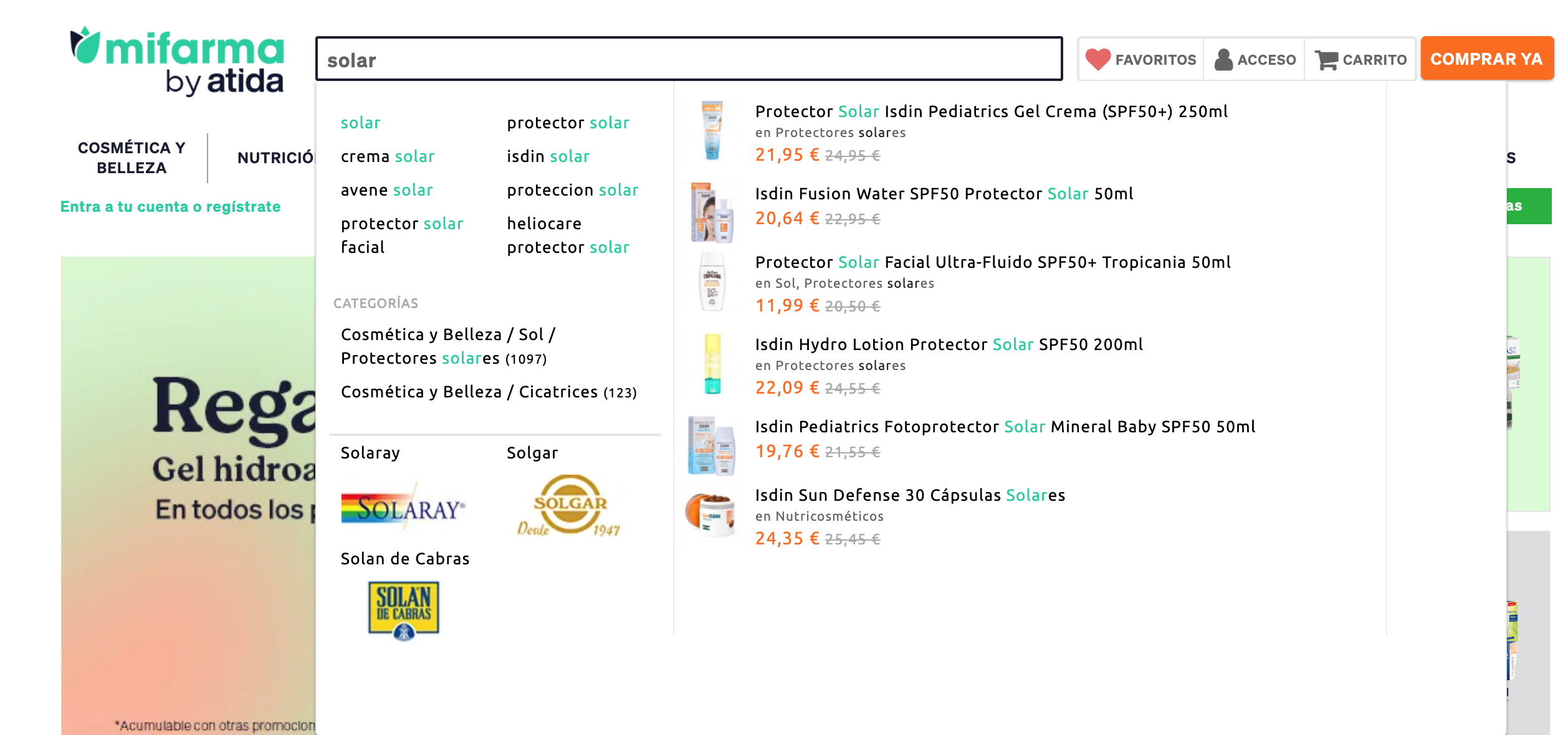
Task: Open the Carrito shopping cart icon
Action: (x=1326, y=60)
